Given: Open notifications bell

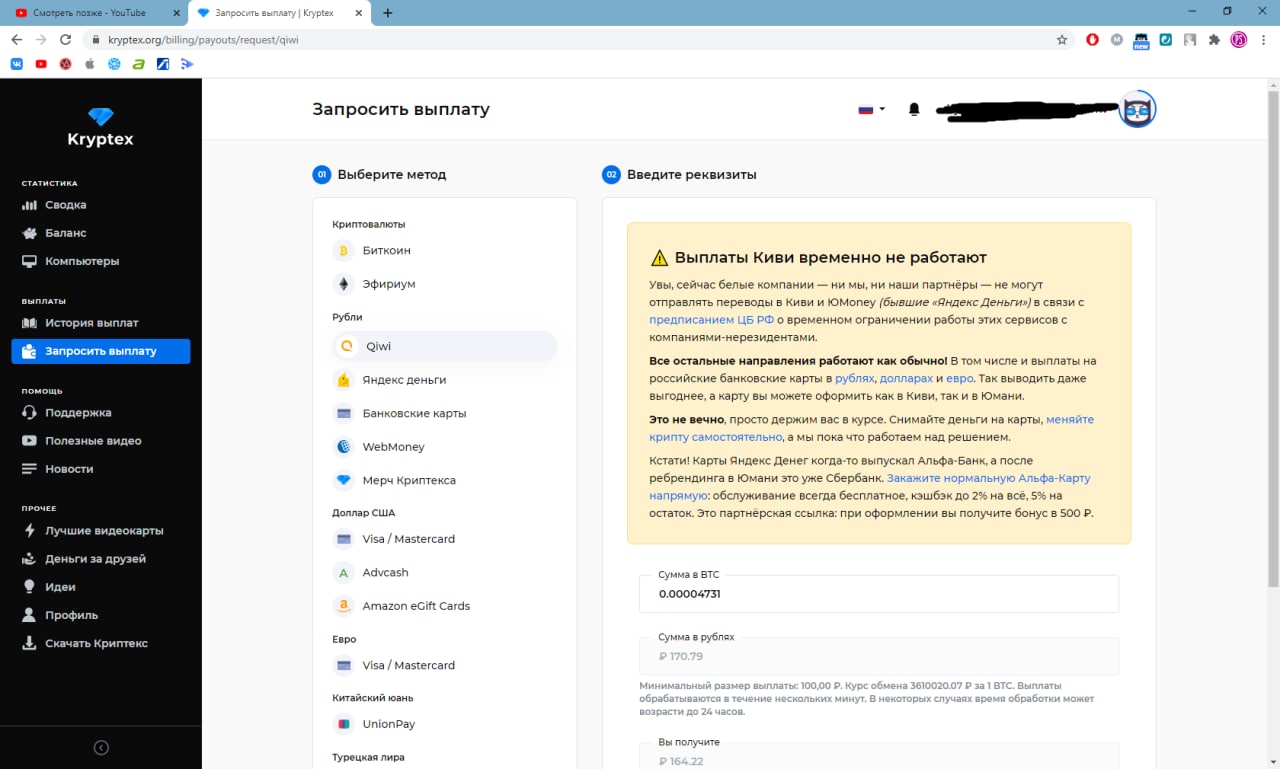Looking at the screenshot, I should tap(914, 110).
